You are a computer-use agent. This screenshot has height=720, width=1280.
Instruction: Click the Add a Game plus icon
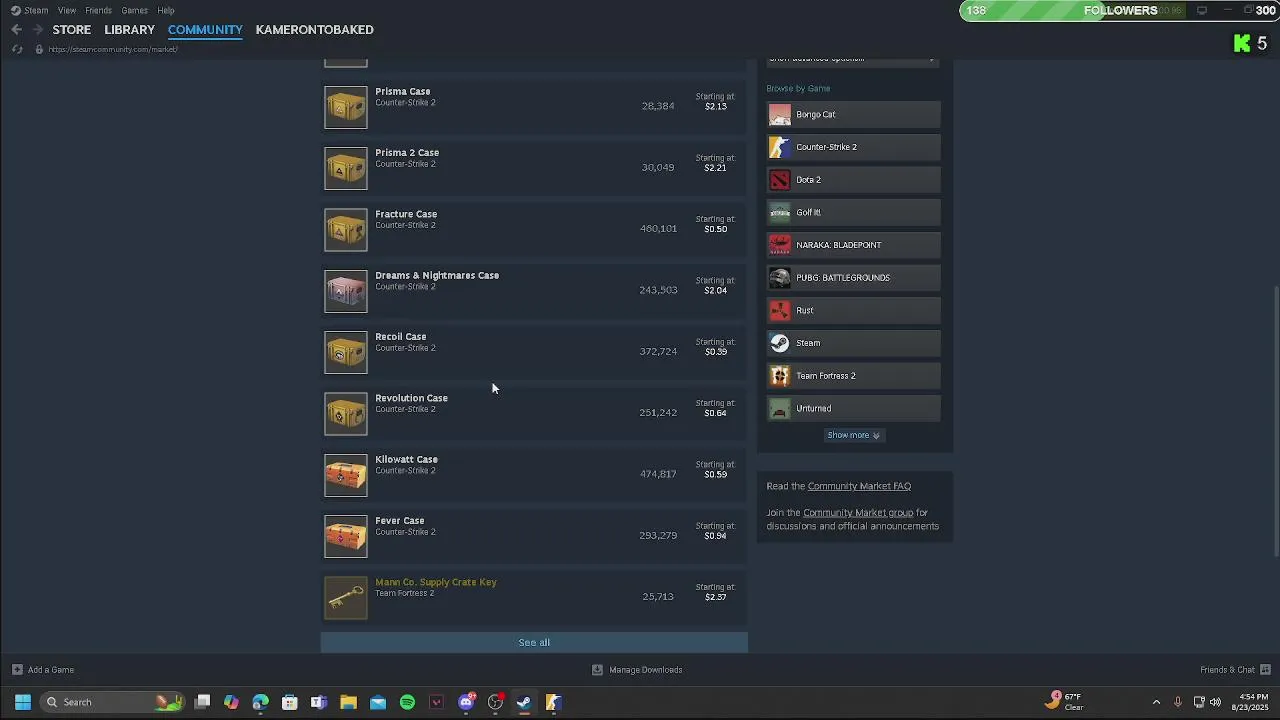point(17,670)
